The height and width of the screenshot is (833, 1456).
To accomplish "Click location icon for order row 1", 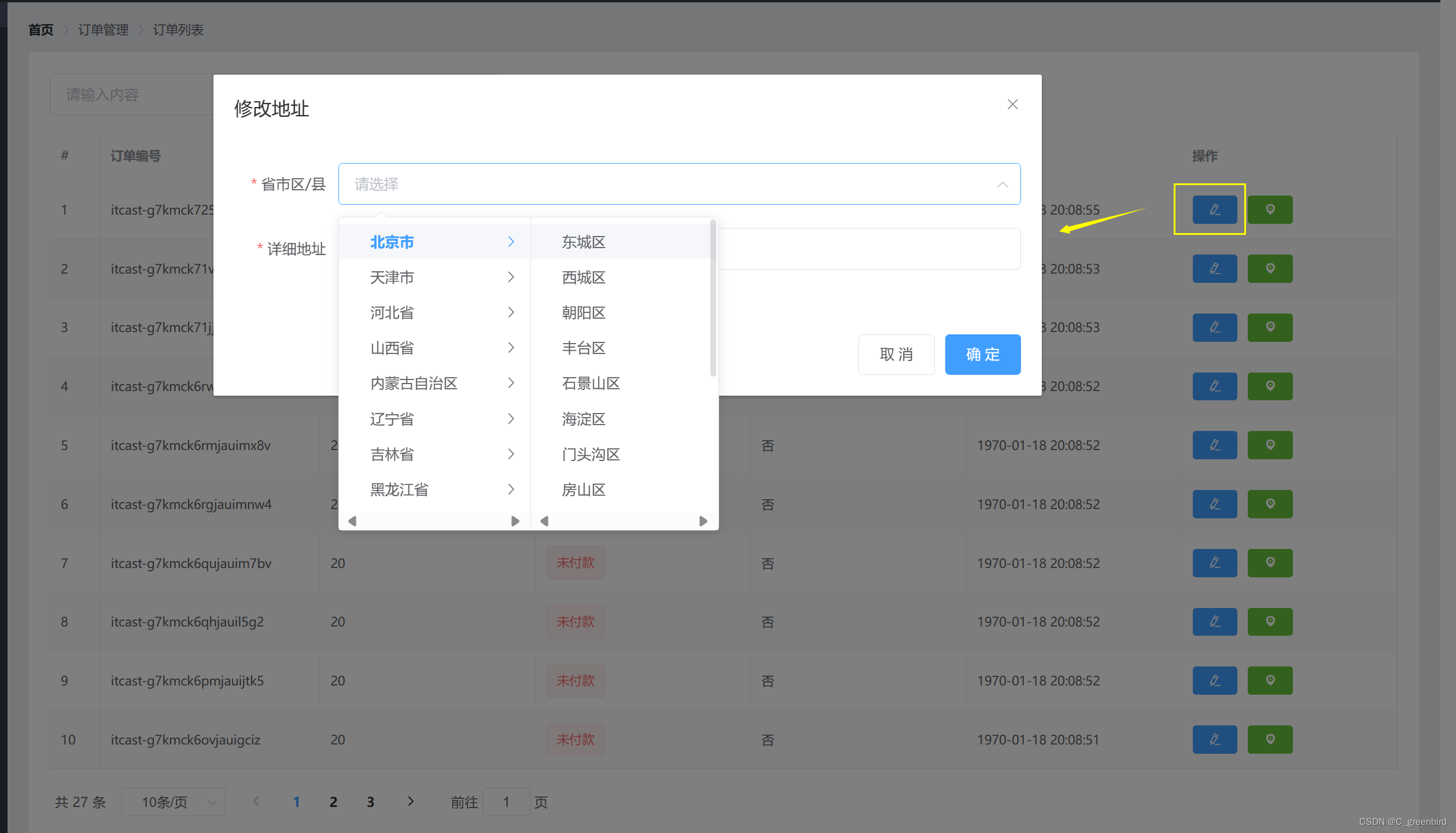I will point(1270,209).
